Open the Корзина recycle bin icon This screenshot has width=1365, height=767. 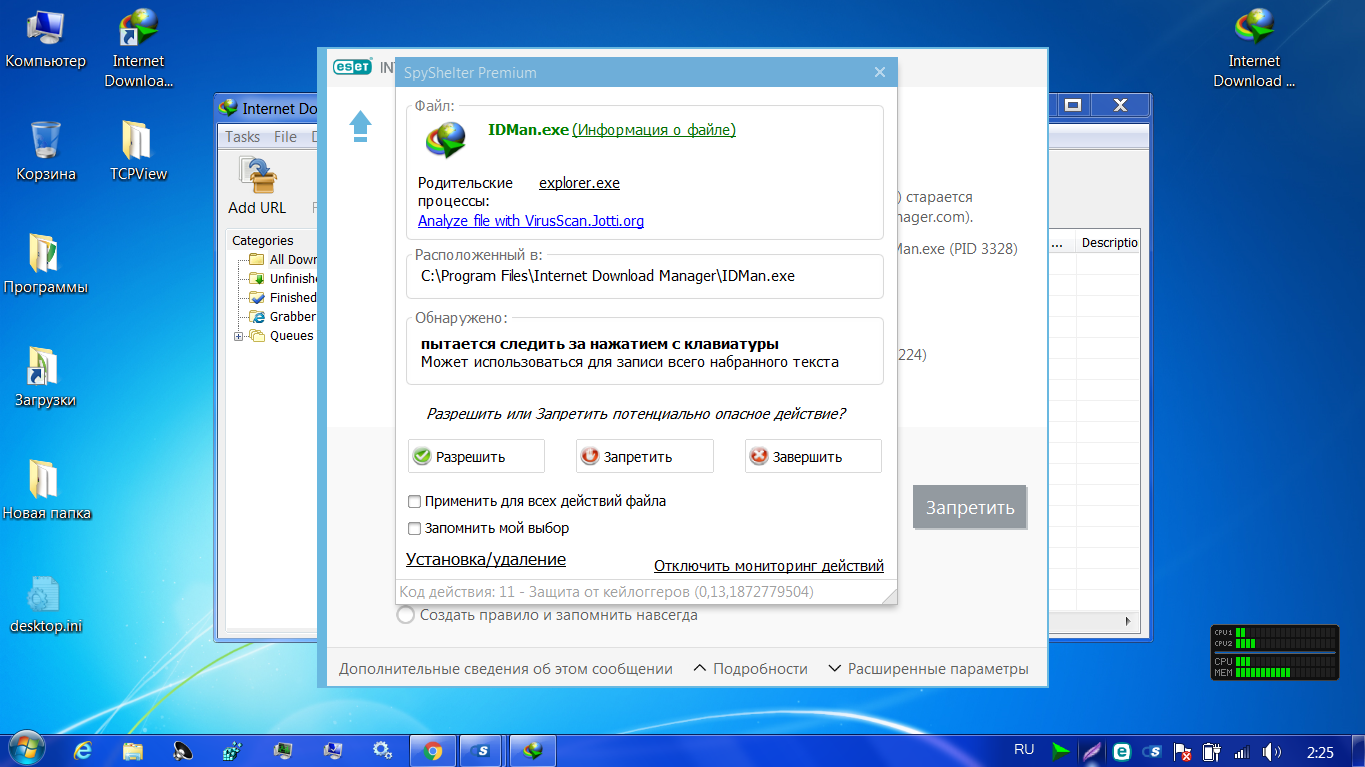46,151
